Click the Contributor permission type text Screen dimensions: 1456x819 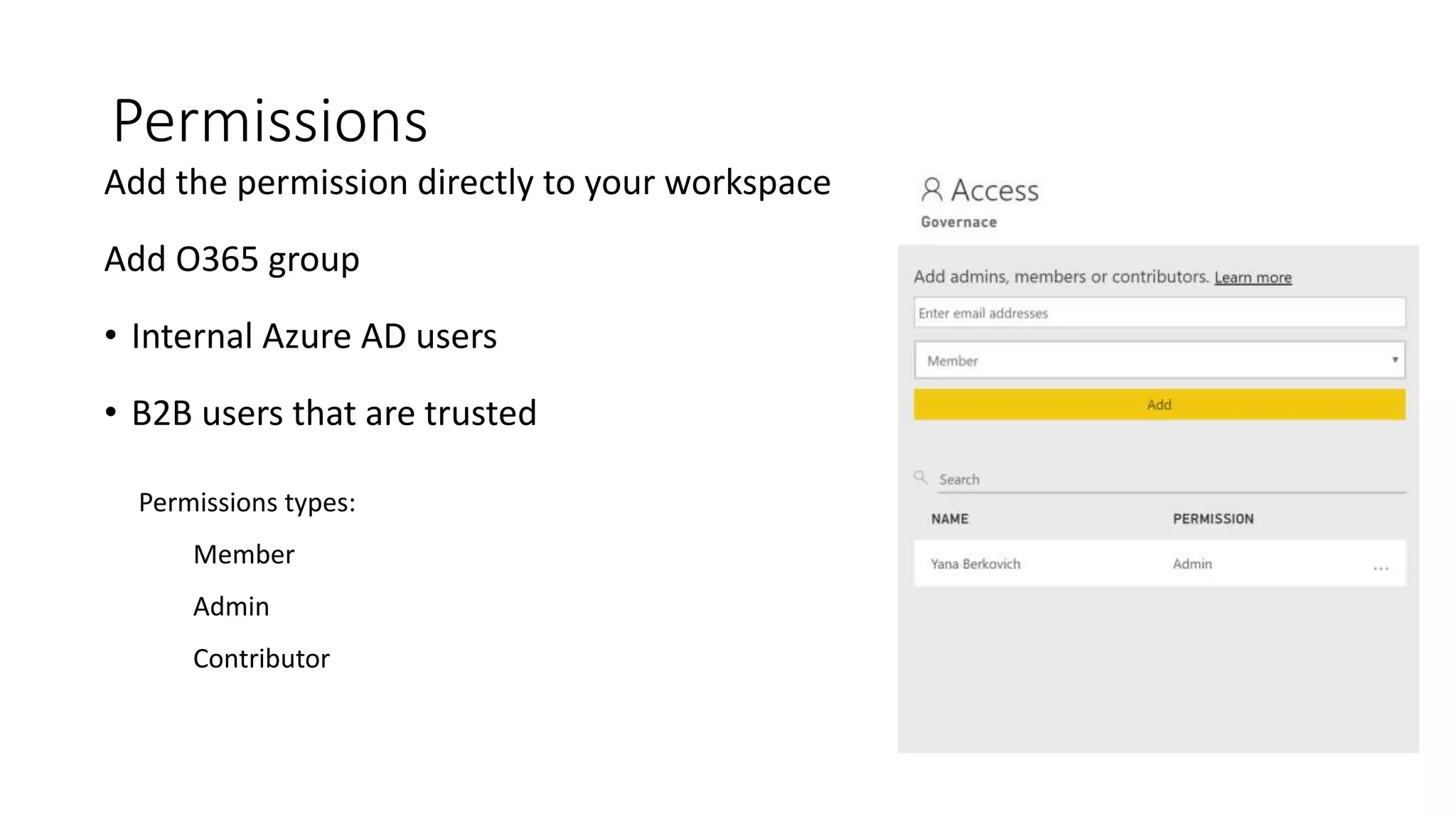click(262, 659)
